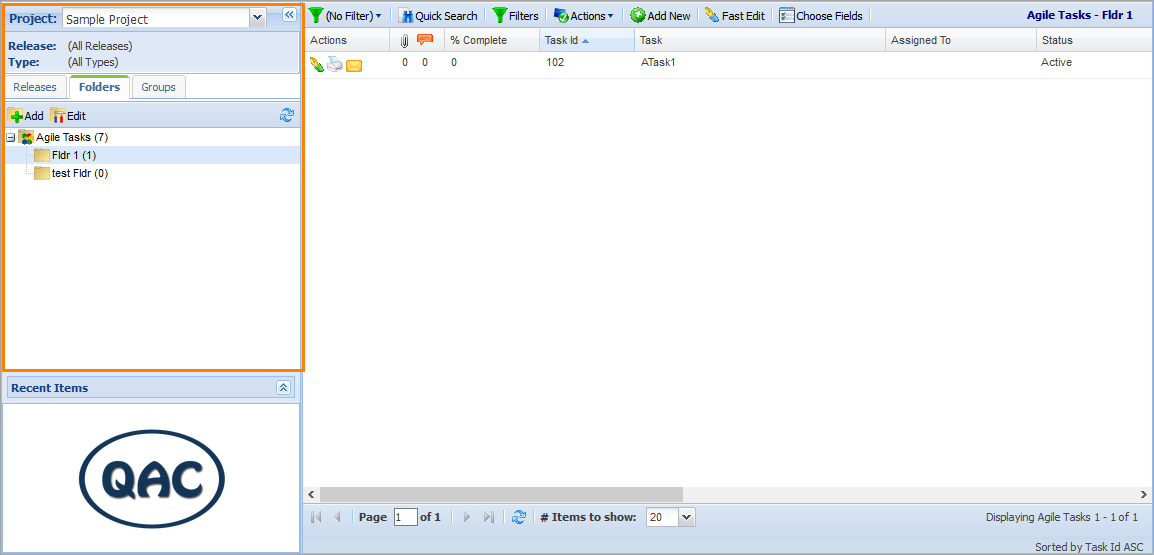Click the QAC logo
The width and height of the screenshot is (1154, 555).
[x=152, y=480]
